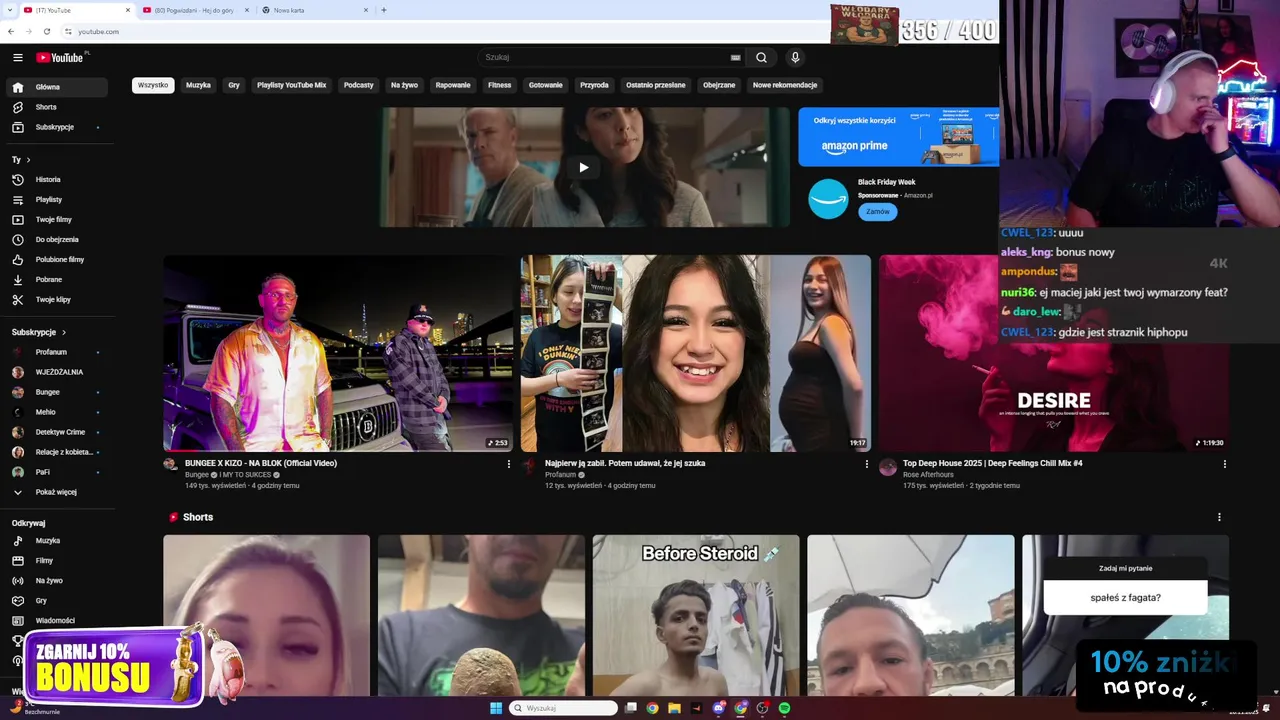The image size is (1280, 720).
Task: Open Profanum channel in subscriptions
Action: pos(58,352)
